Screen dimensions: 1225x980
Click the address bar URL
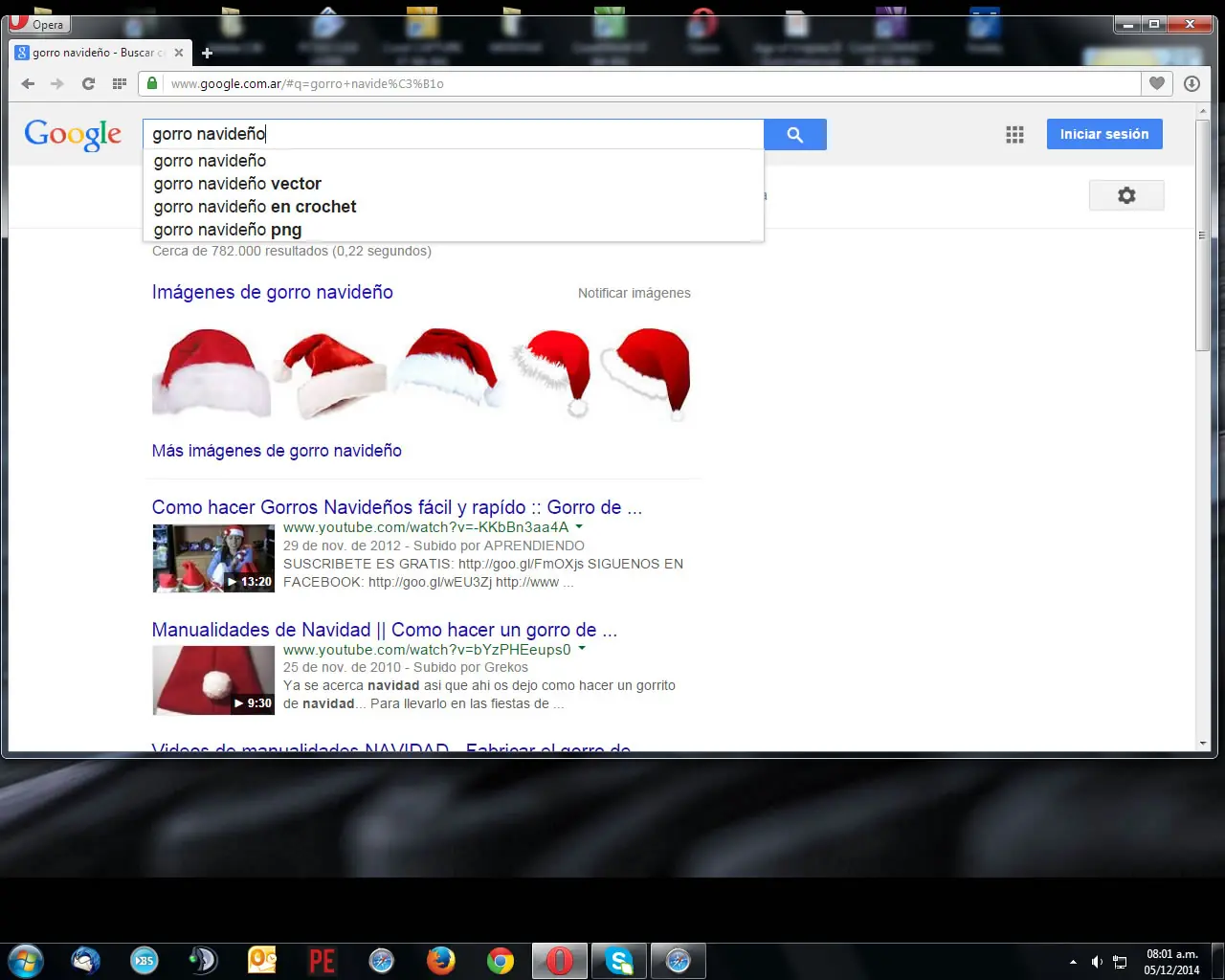pyautogui.click(x=307, y=84)
